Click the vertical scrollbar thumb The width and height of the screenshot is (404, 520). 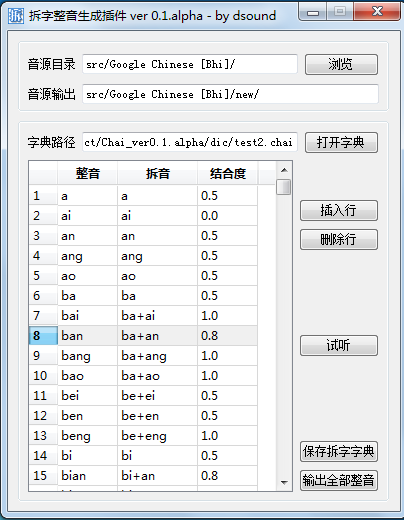coord(284,187)
